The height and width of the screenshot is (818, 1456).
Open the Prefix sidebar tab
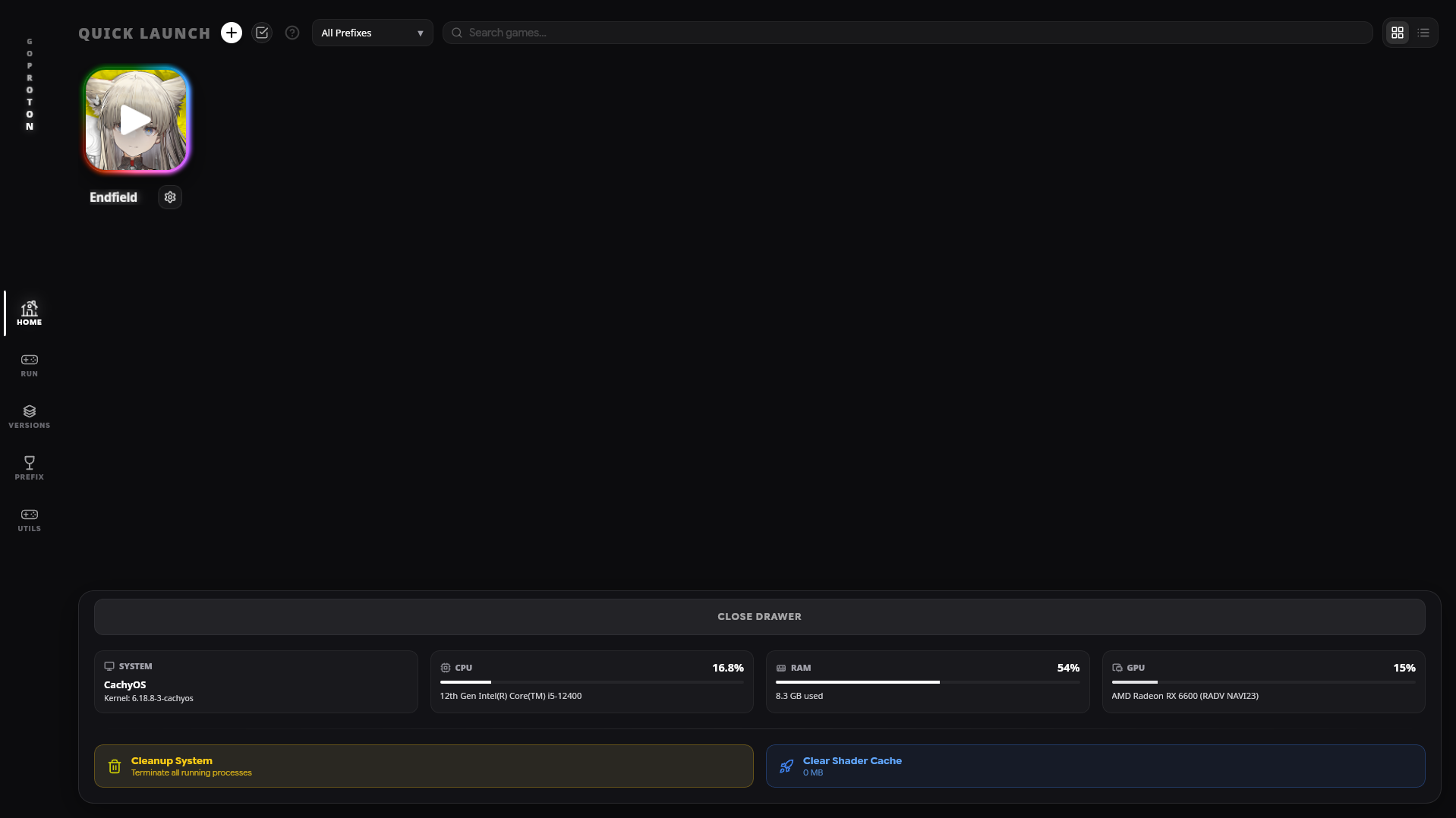point(29,468)
